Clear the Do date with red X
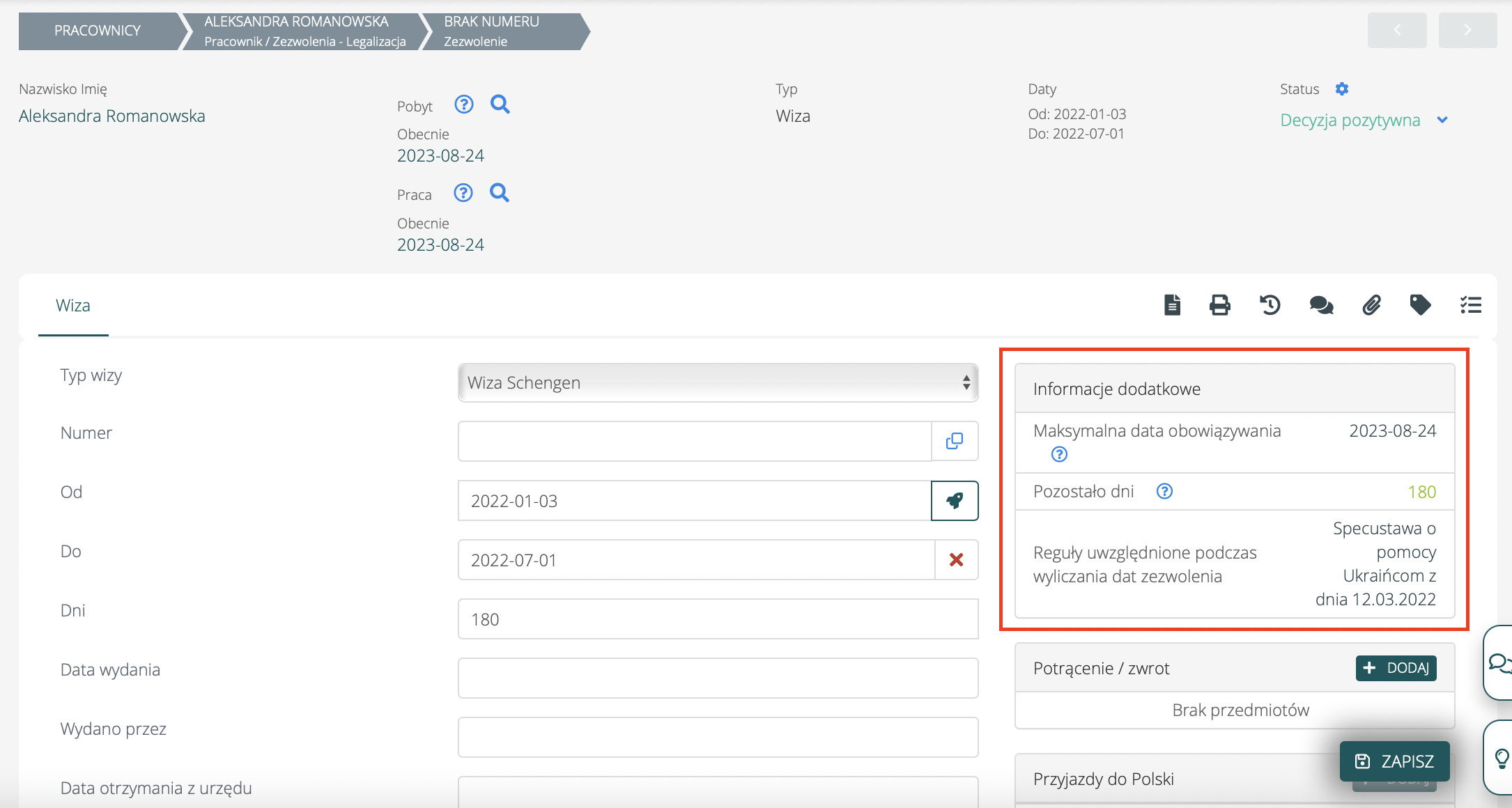 (x=956, y=560)
